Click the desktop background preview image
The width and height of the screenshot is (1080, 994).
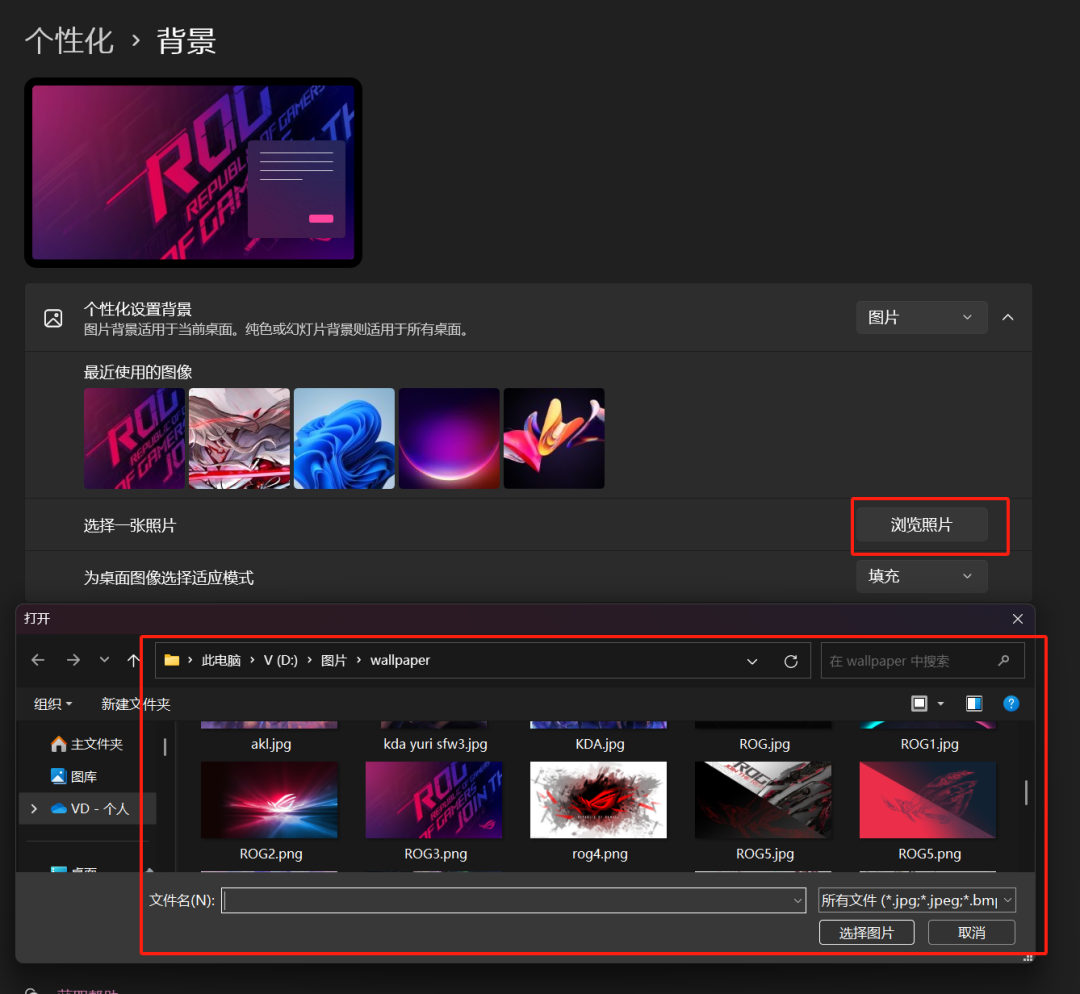coord(194,172)
